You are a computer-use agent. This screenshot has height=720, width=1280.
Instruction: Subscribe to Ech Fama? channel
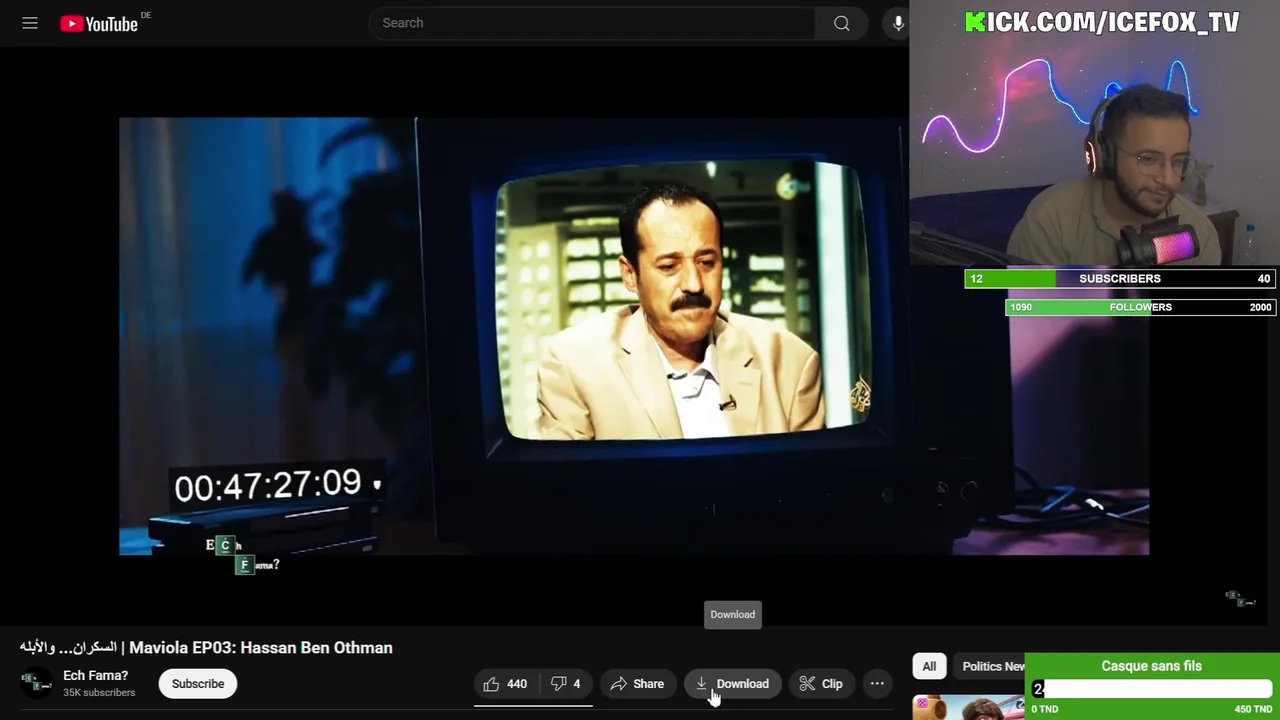198,684
